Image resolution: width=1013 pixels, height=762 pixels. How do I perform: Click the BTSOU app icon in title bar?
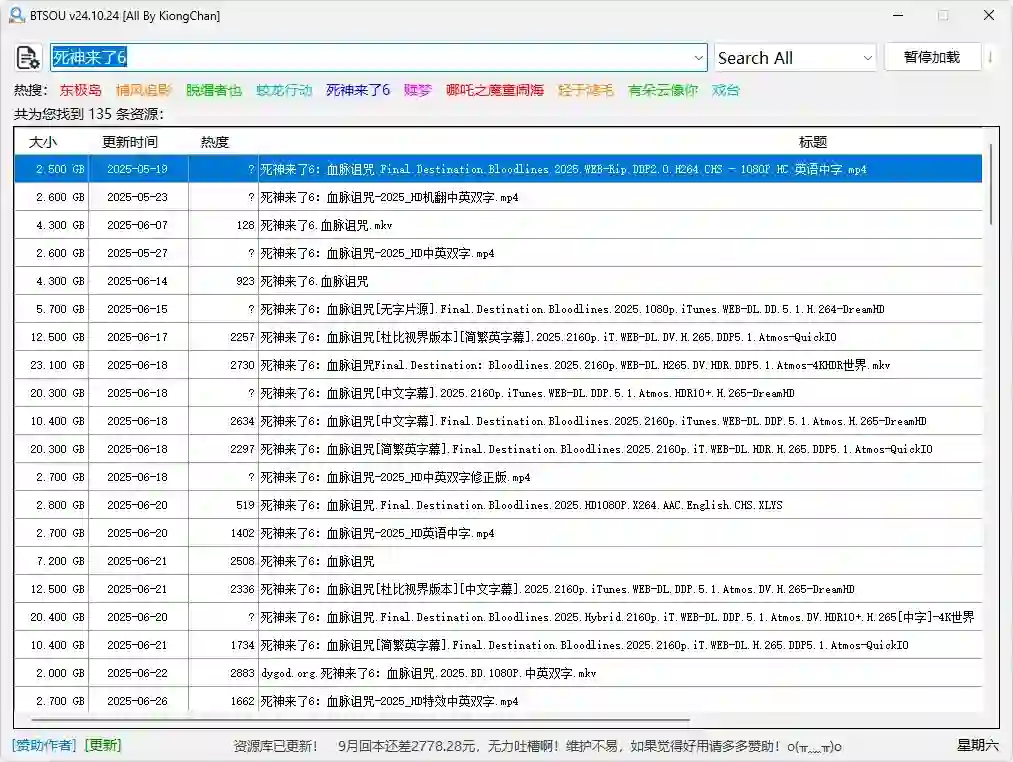pos(16,15)
